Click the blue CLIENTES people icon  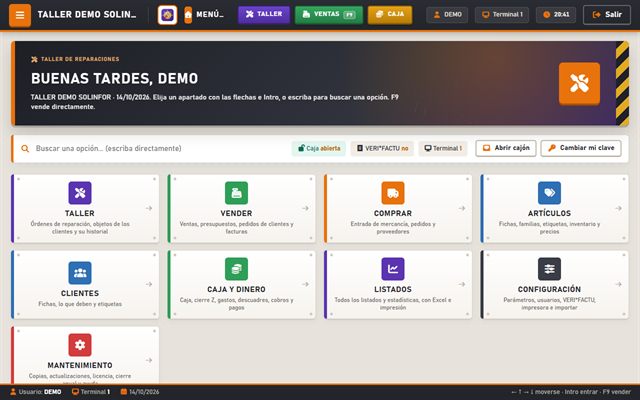coord(80,273)
